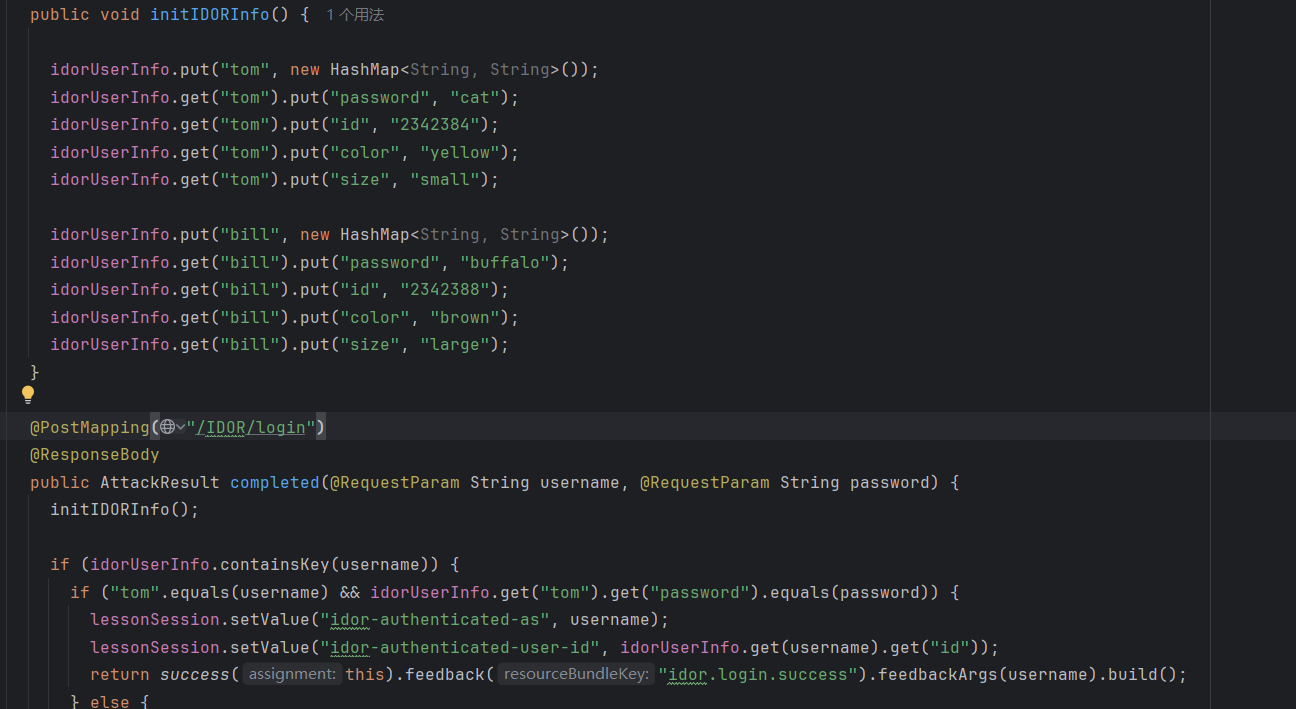Expand the chevron next to the globe icon
The height and width of the screenshot is (709, 1296).
point(180,428)
